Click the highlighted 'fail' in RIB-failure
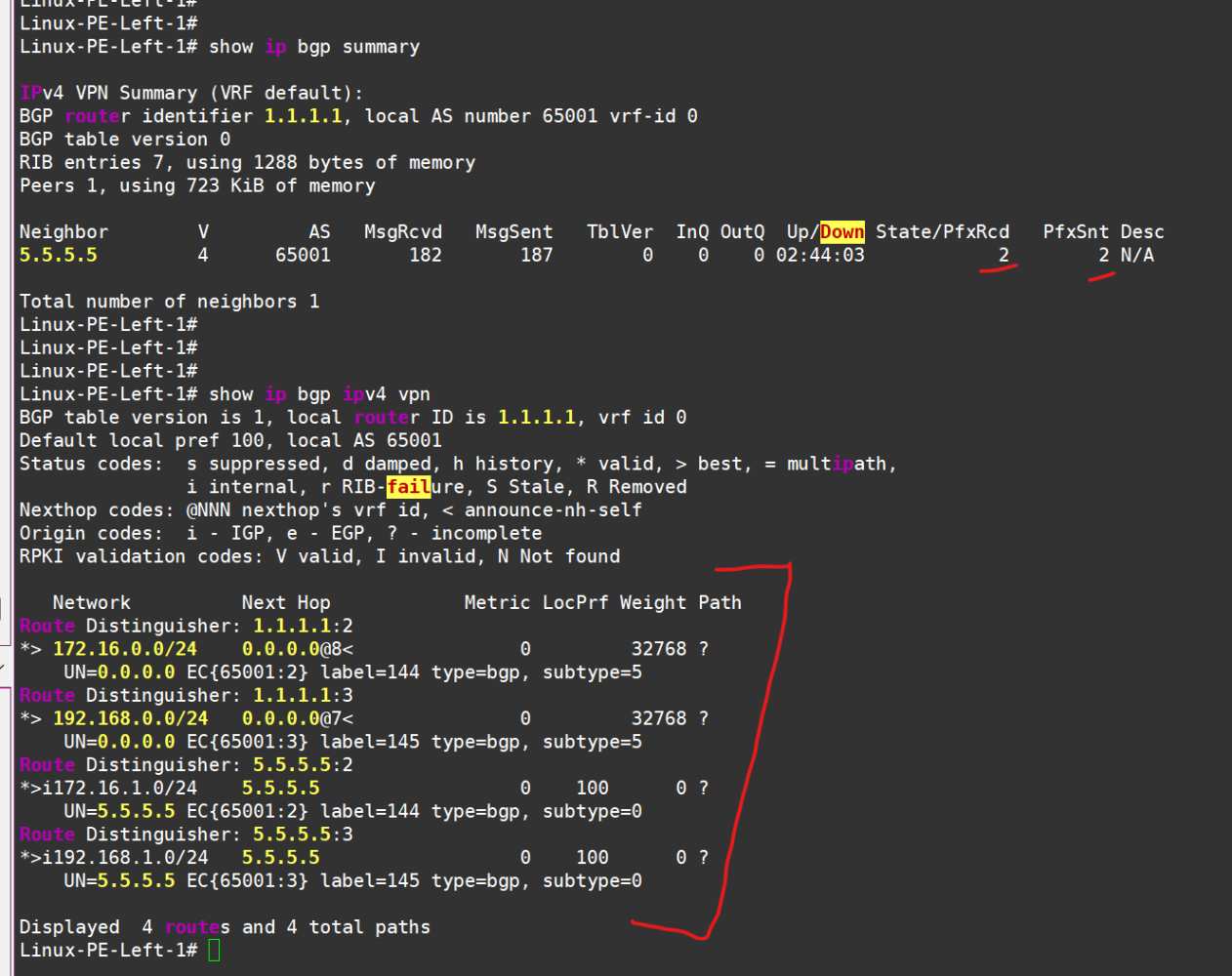This screenshot has width=1232, height=976. tap(408, 486)
